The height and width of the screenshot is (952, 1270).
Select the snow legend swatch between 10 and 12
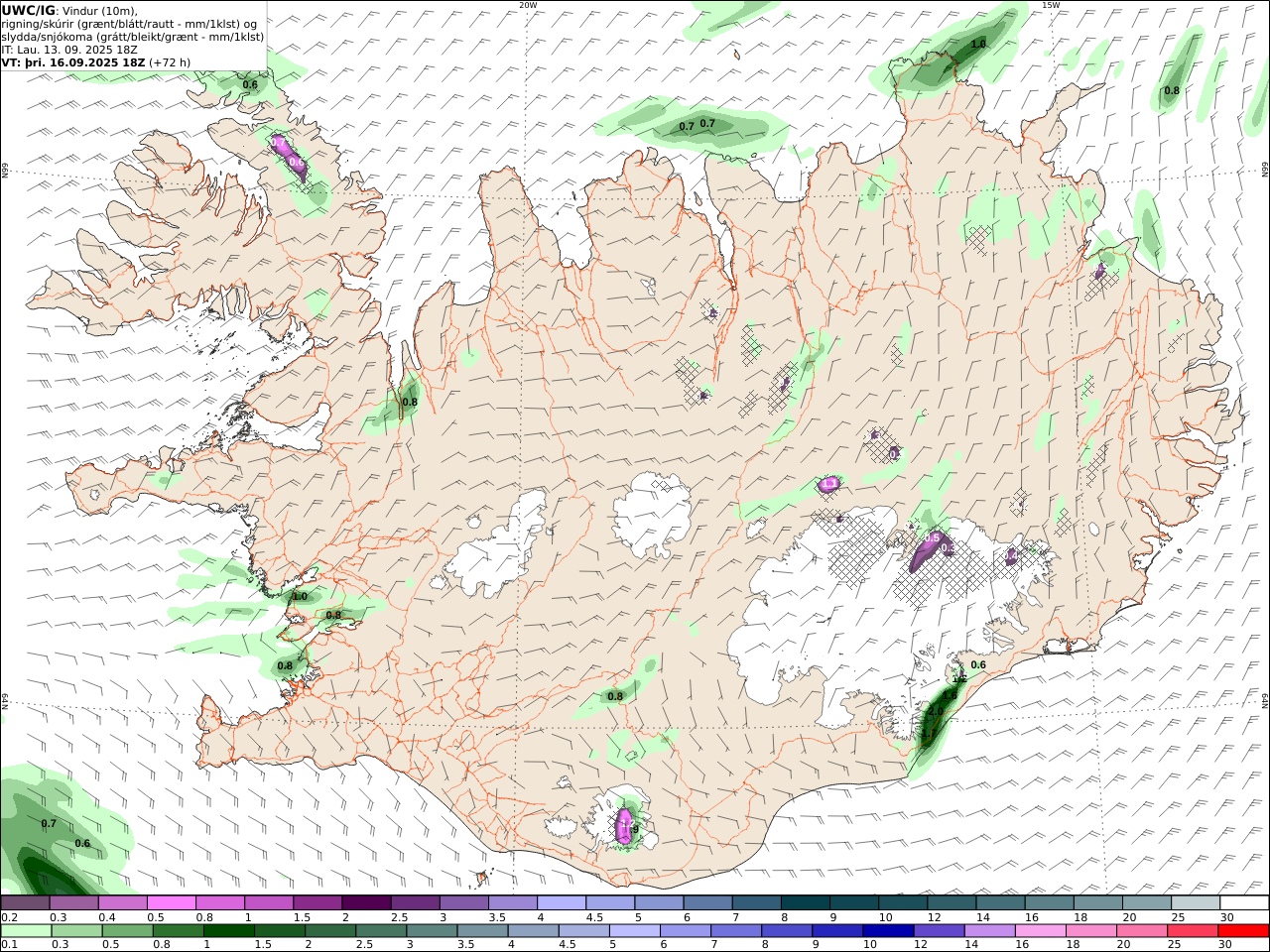click(x=902, y=902)
